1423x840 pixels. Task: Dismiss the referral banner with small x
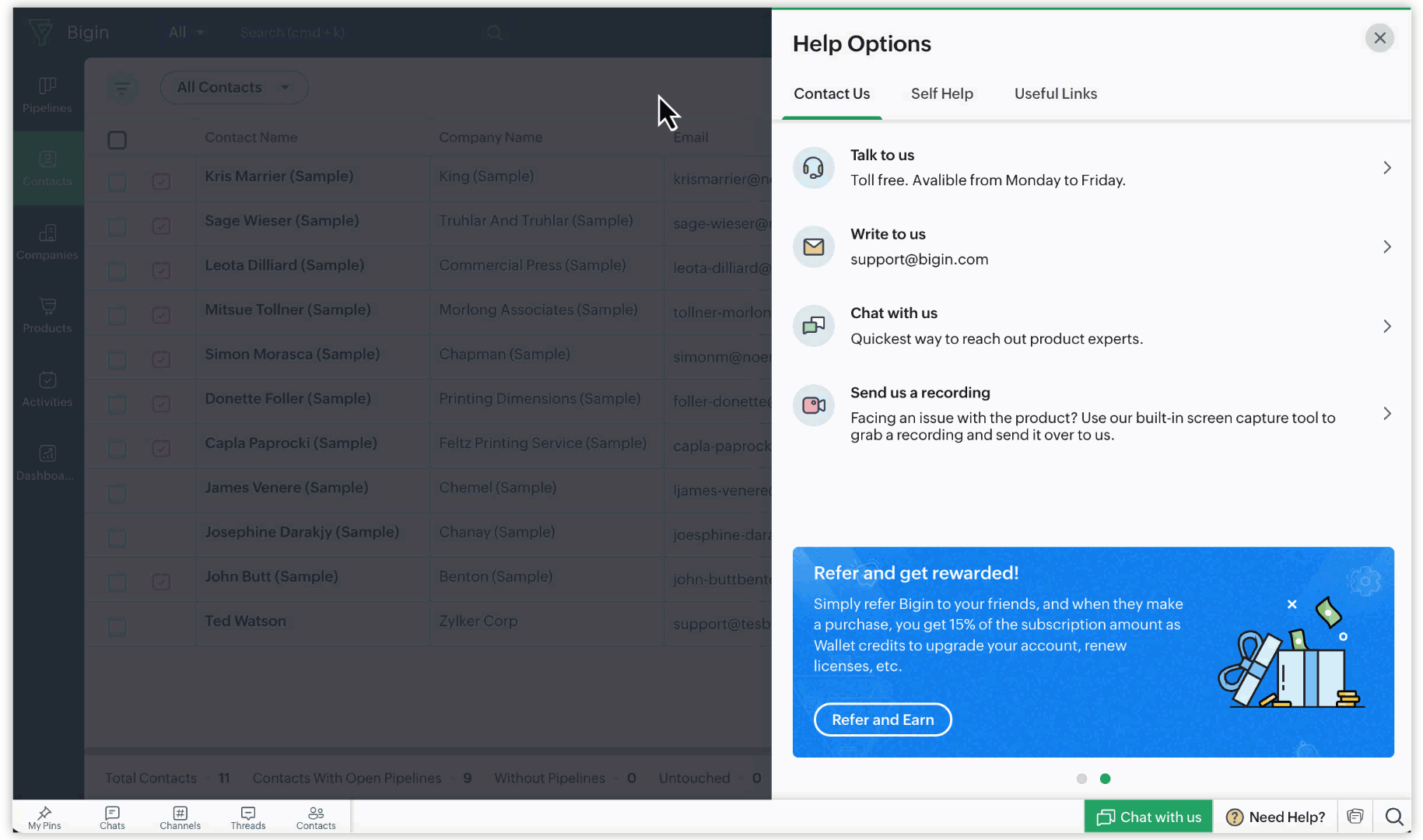pos(1292,604)
